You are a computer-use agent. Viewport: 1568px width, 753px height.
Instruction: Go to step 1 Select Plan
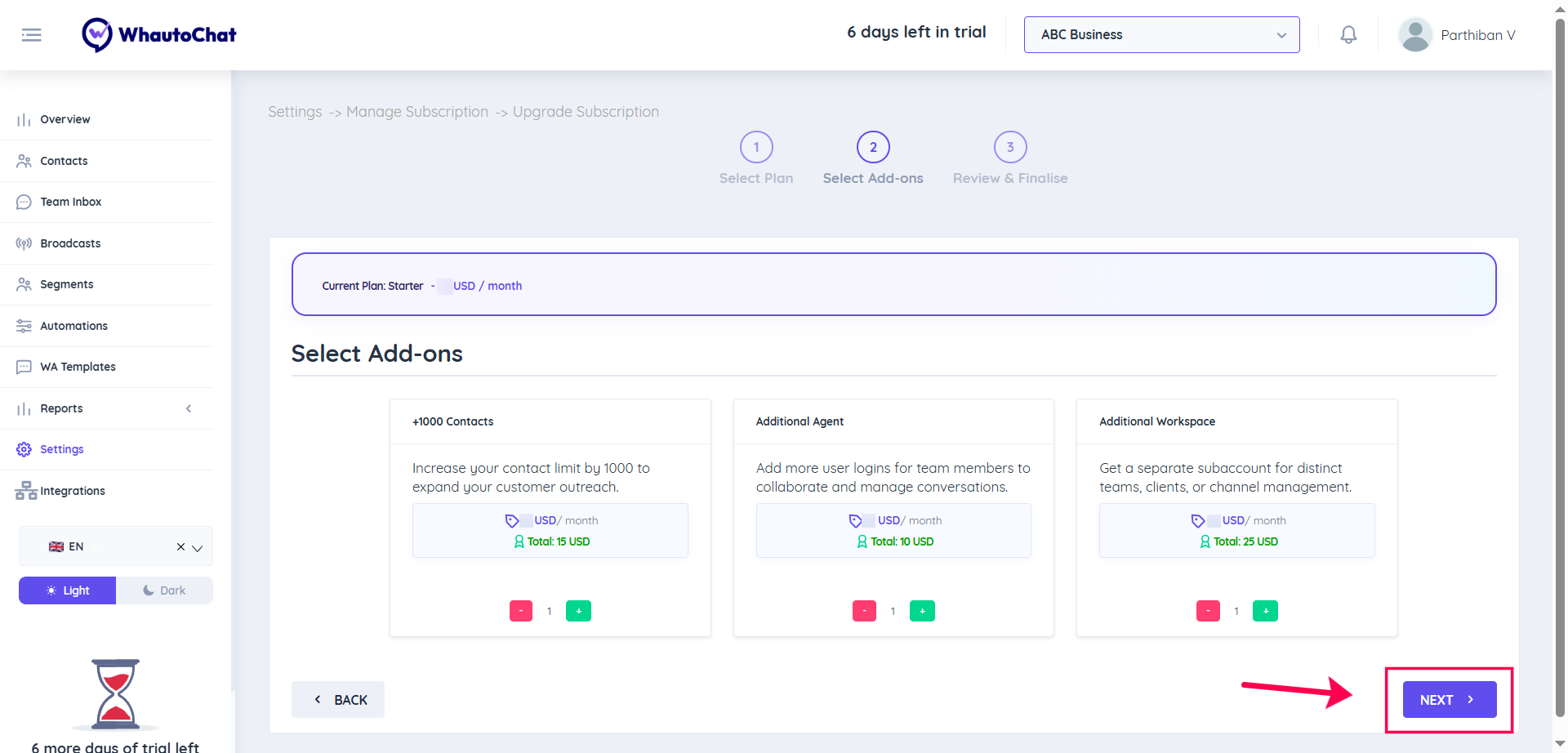point(756,148)
